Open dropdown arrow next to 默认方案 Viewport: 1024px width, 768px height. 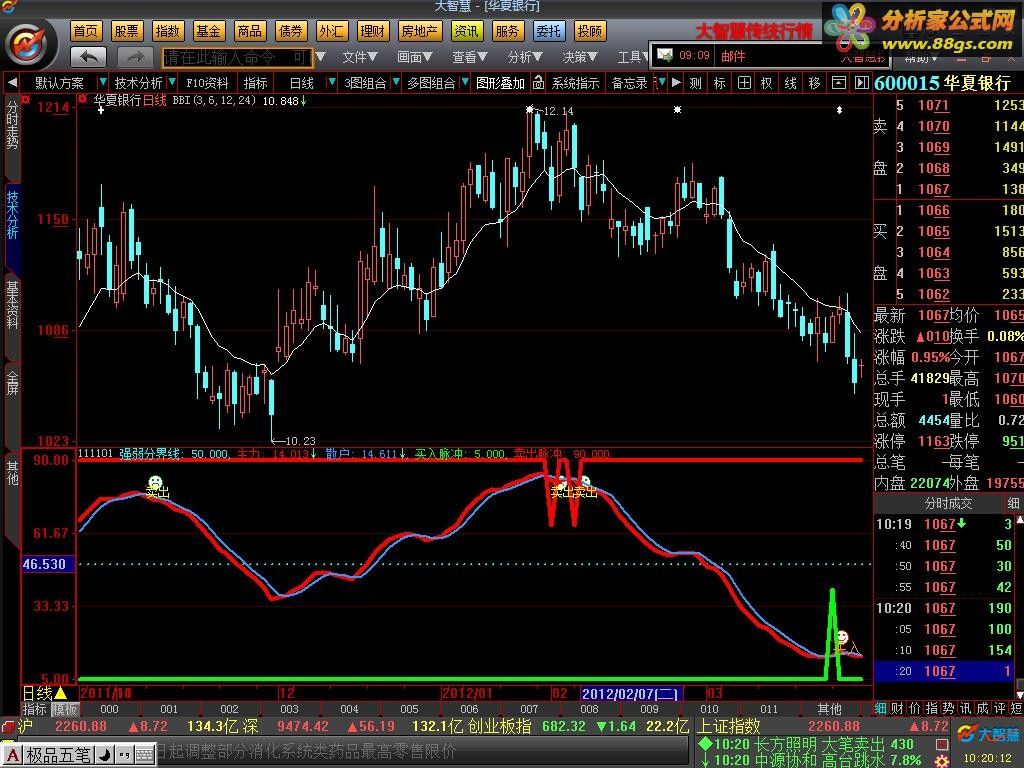(x=103, y=82)
